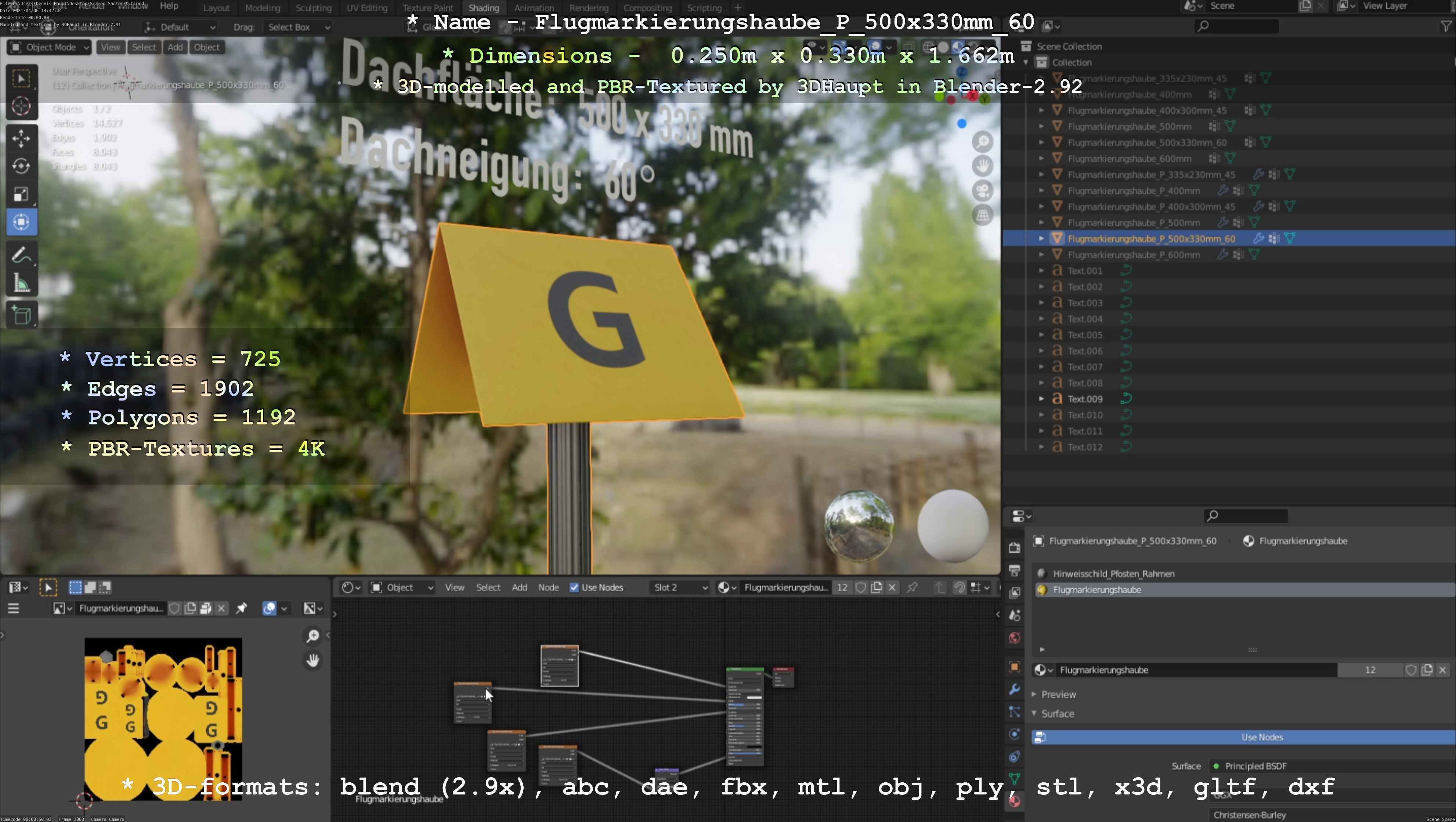
Task: Select Text.009 in the outliner
Action: [1085, 399]
